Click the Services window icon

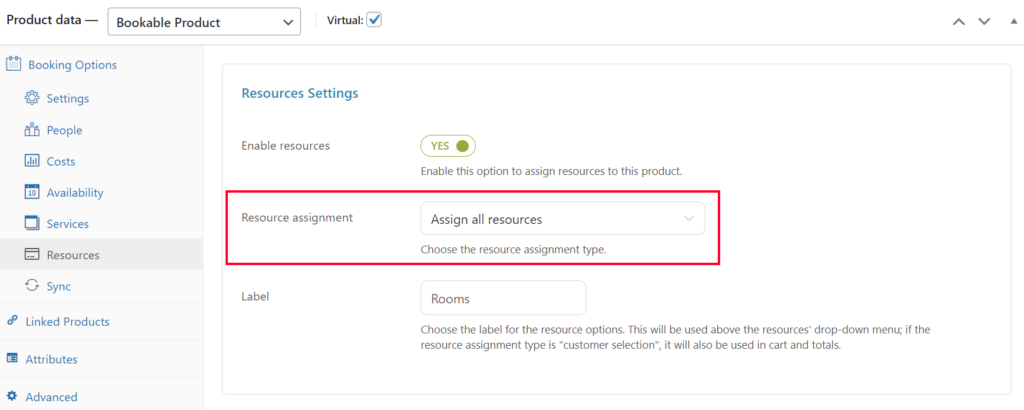[32, 223]
